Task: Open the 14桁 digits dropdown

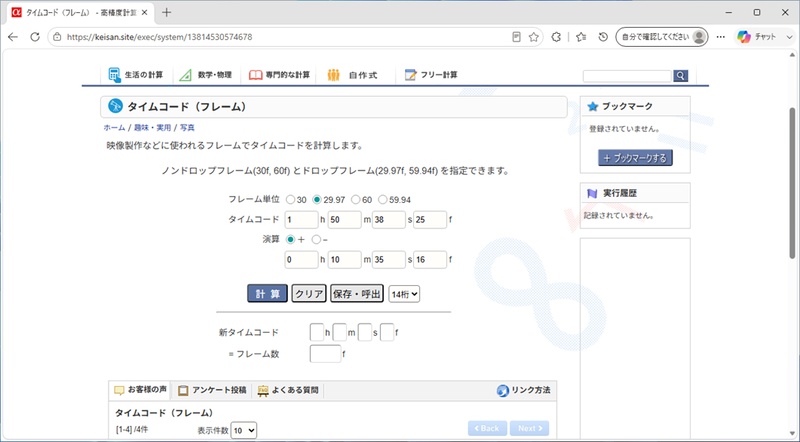Action: point(404,294)
